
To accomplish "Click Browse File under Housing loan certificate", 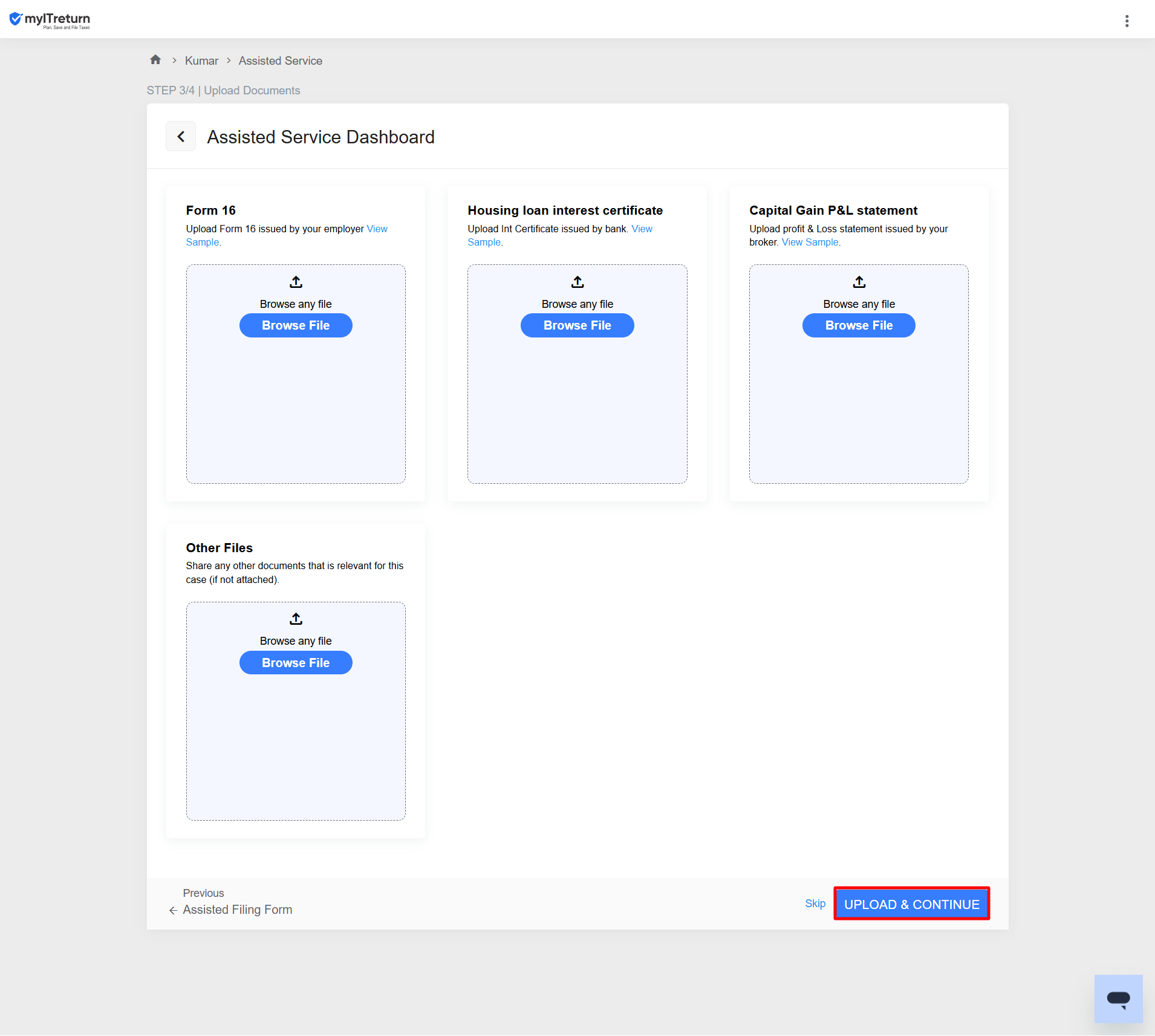I will pos(577,325).
